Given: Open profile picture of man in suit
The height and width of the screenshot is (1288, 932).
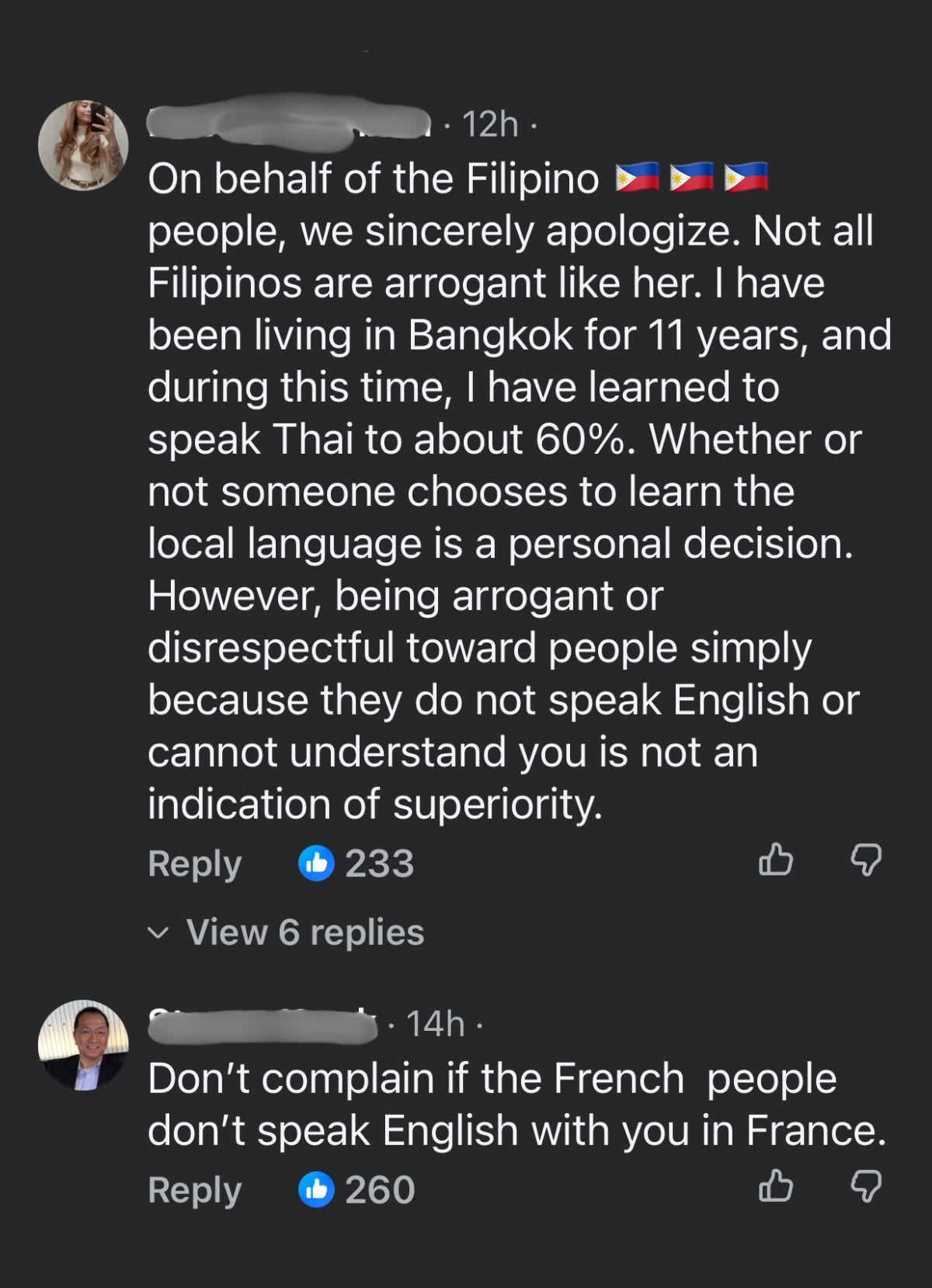Looking at the screenshot, I should click(x=83, y=1045).
